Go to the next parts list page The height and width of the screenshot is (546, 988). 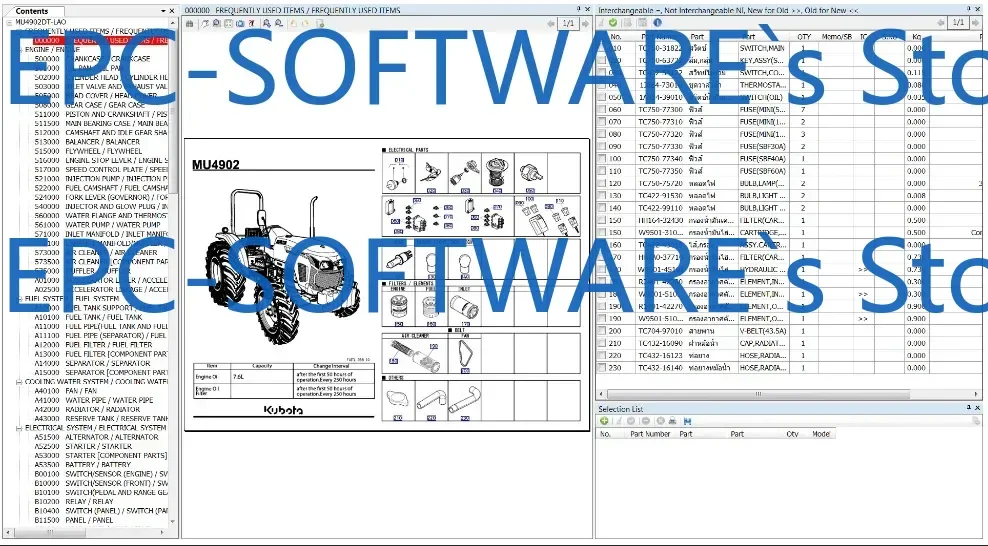[x=975, y=23]
